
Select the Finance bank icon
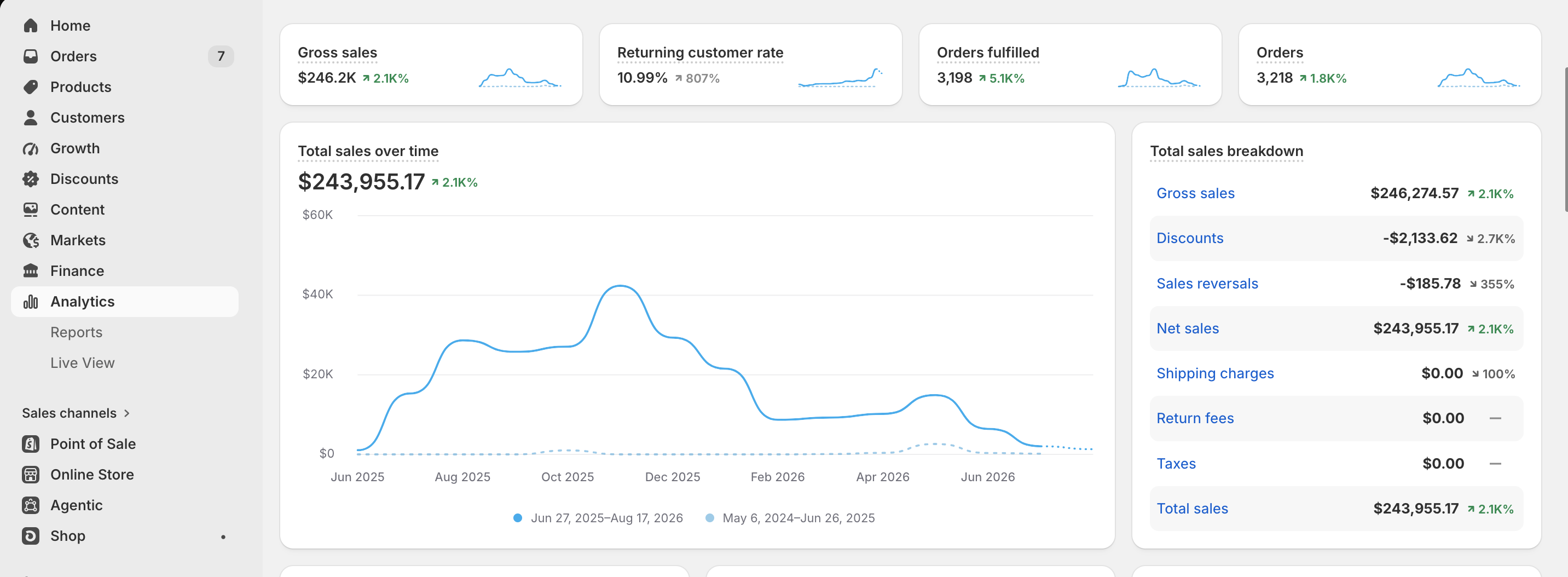(x=31, y=271)
